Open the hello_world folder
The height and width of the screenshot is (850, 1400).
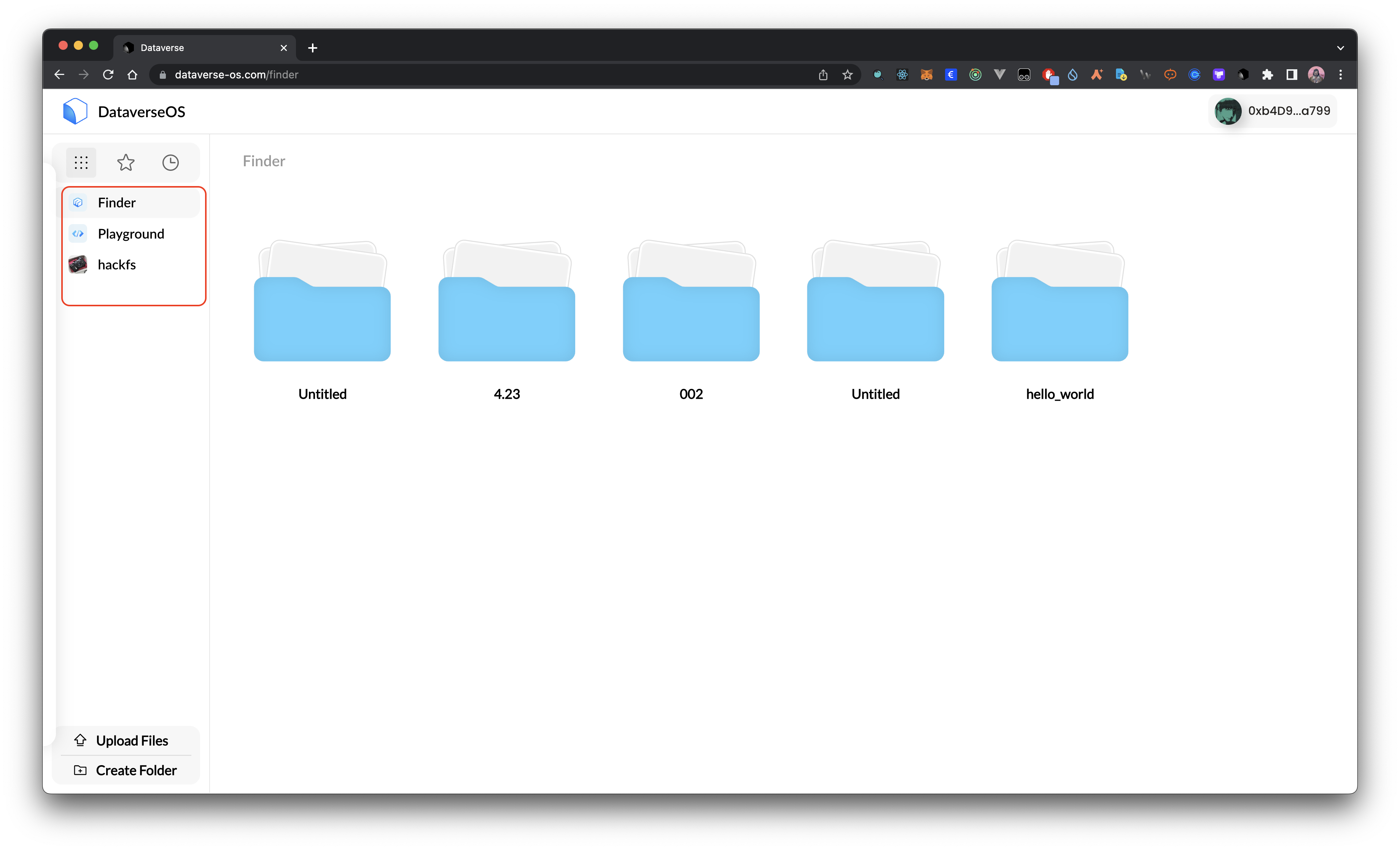[x=1060, y=318]
